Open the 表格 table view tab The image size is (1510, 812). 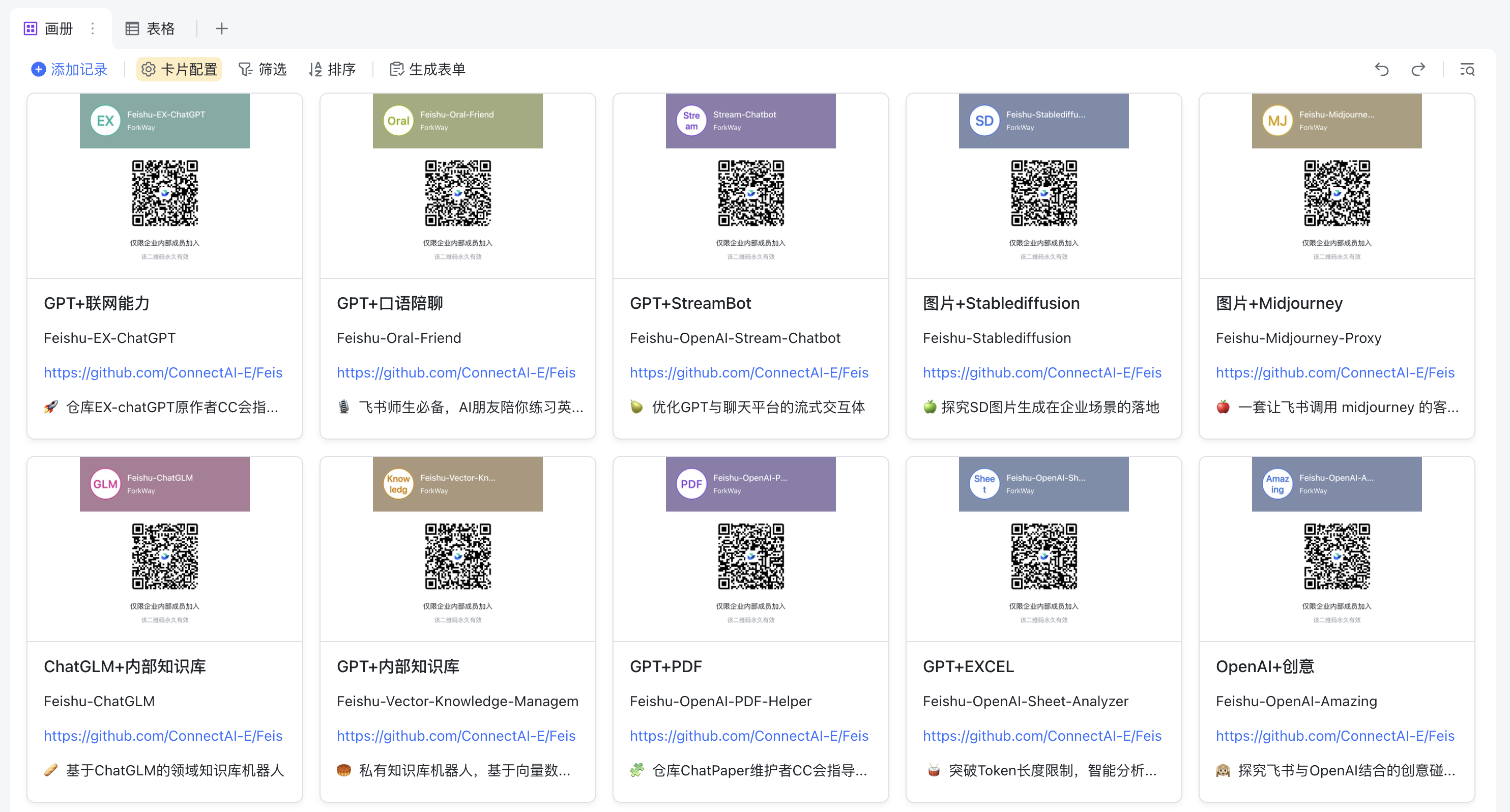[150, 28]
